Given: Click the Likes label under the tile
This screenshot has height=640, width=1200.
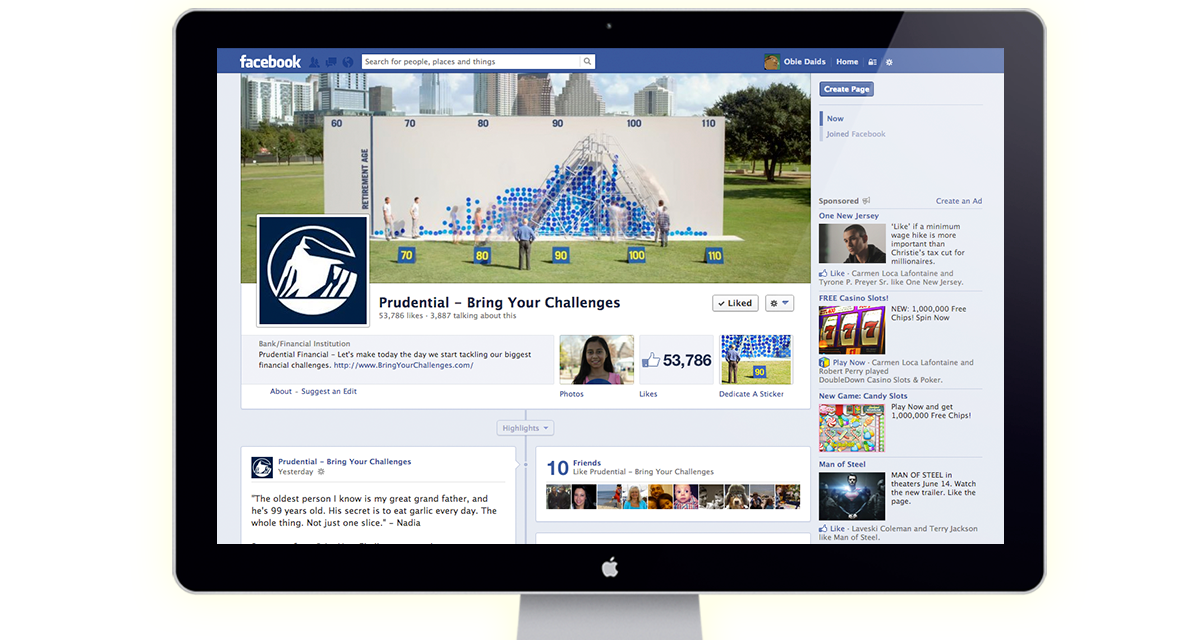Looking at the screenshot, I should click(648, 395).
